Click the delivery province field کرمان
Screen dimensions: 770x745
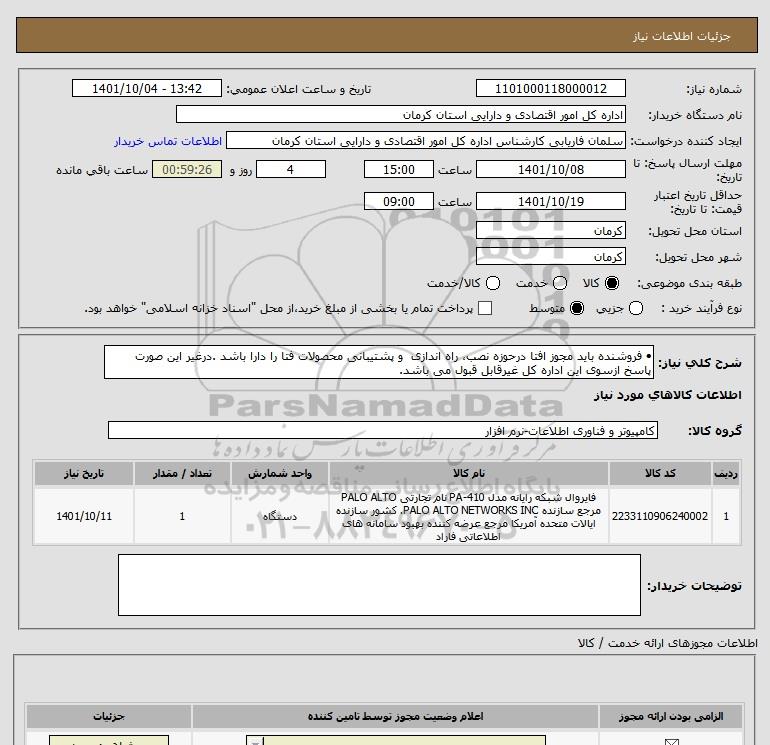(550, 230)
